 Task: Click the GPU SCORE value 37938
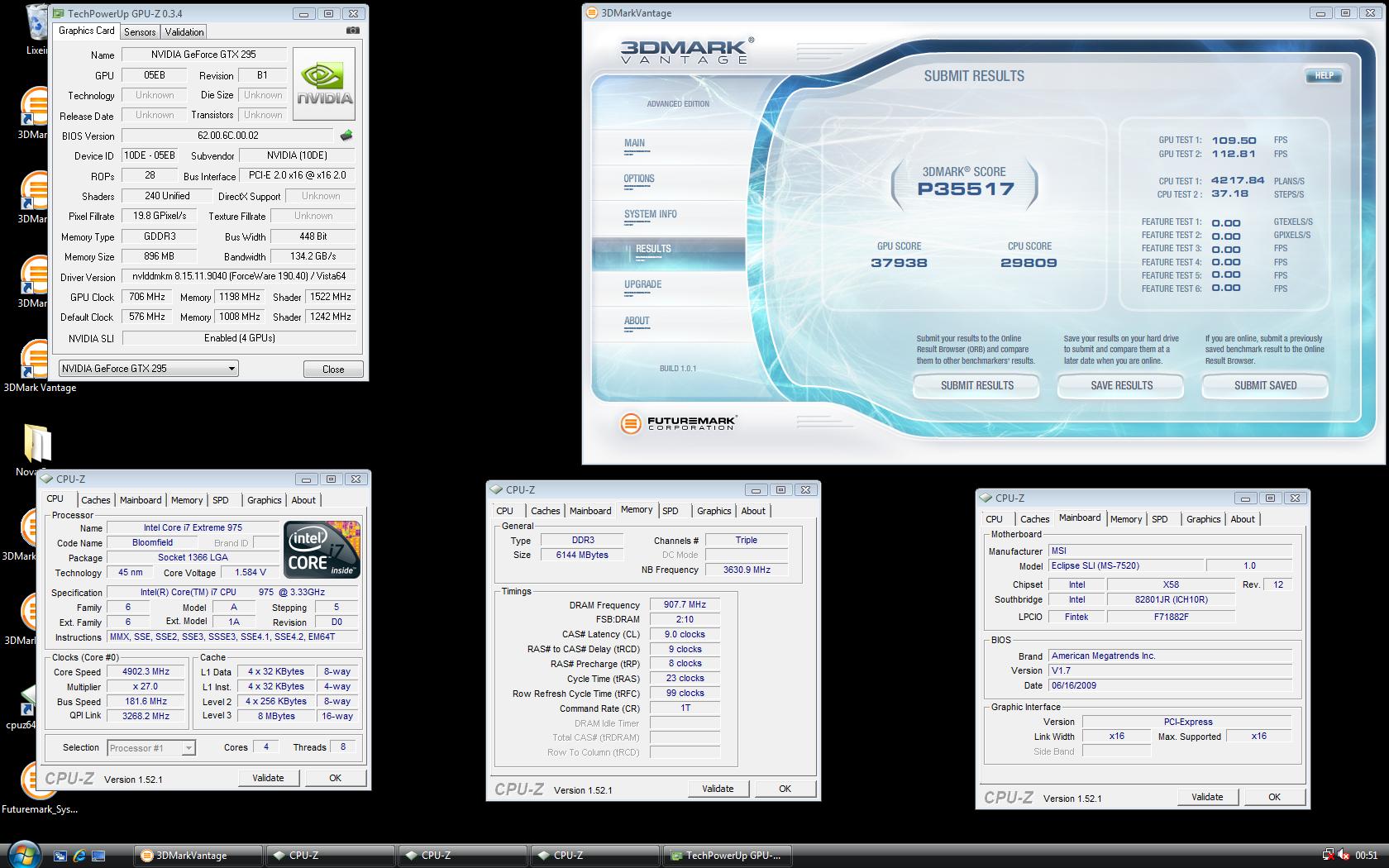[x=899, y=263]
